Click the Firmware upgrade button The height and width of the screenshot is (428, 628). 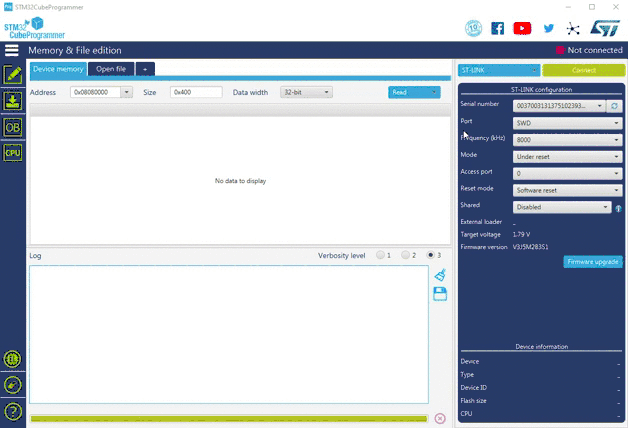[x=593, y=261]
